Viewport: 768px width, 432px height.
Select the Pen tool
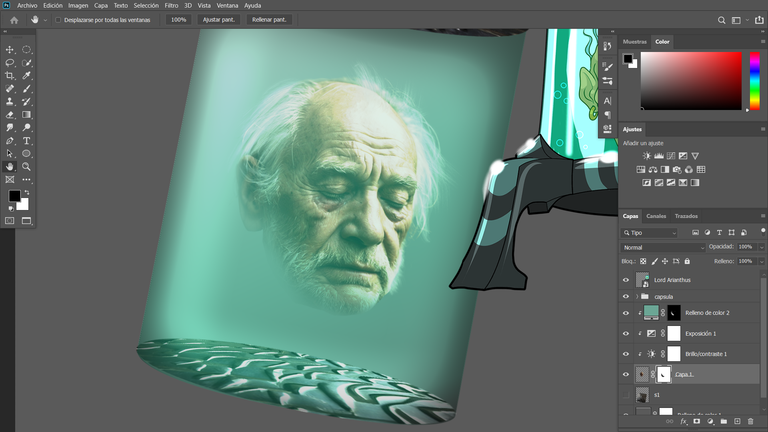9,141
